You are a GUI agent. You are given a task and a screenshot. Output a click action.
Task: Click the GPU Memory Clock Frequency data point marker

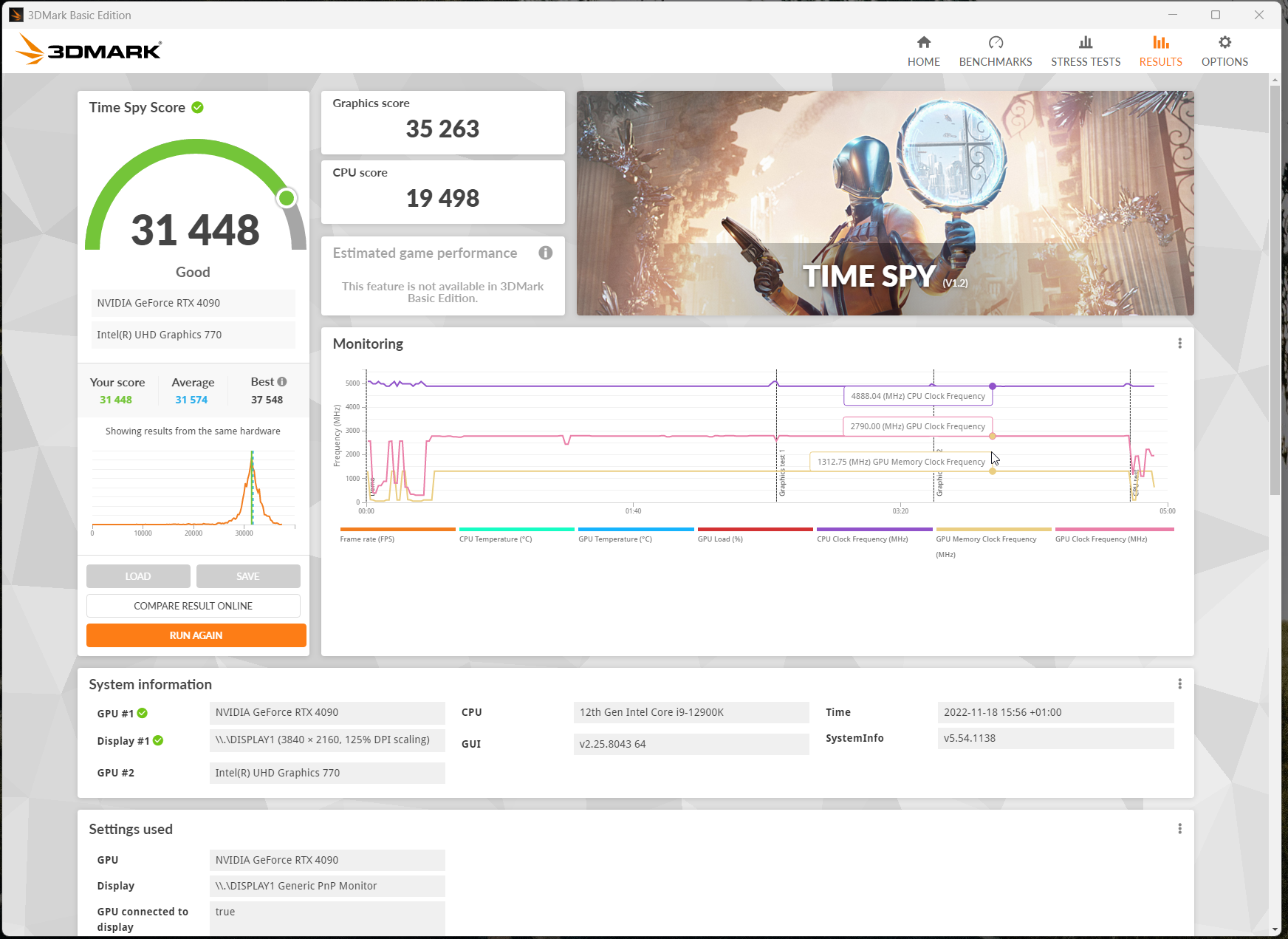[x=993, y=471]
